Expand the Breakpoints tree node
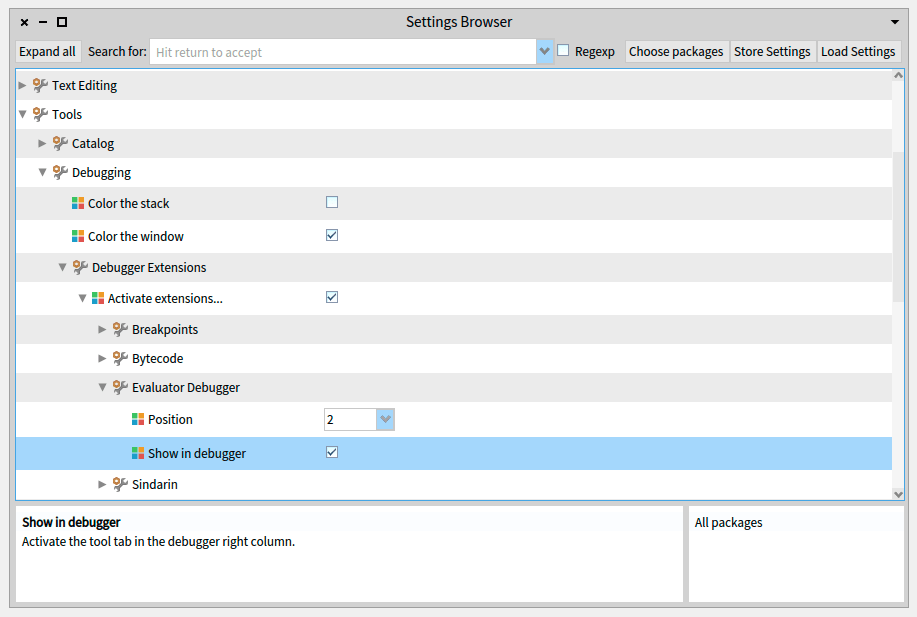 coord(102,330)
